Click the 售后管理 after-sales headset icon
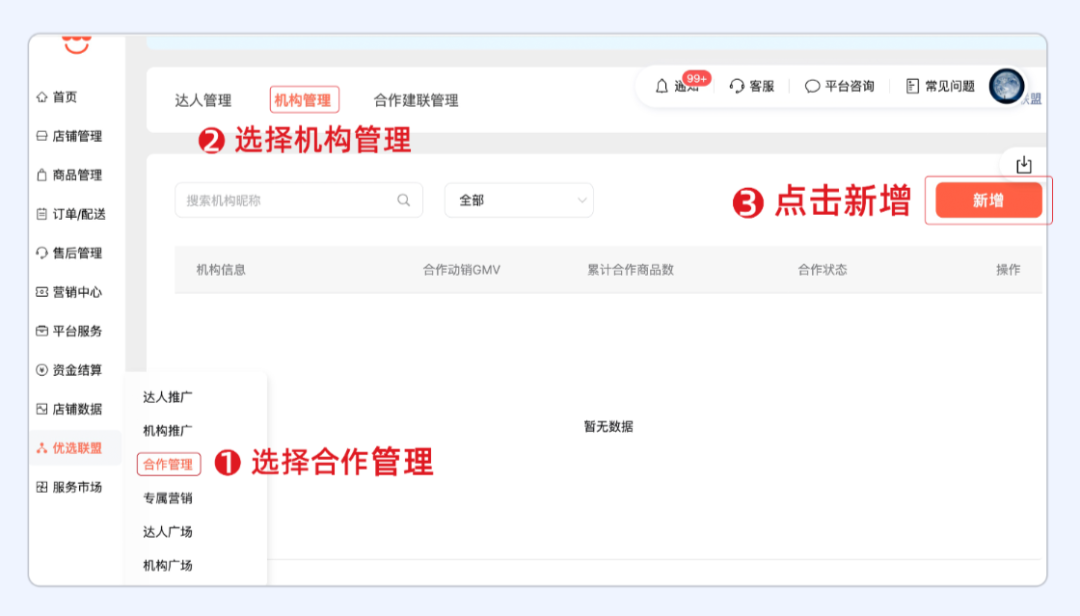This screenshot has width=1080, height=616. (40, 253)
